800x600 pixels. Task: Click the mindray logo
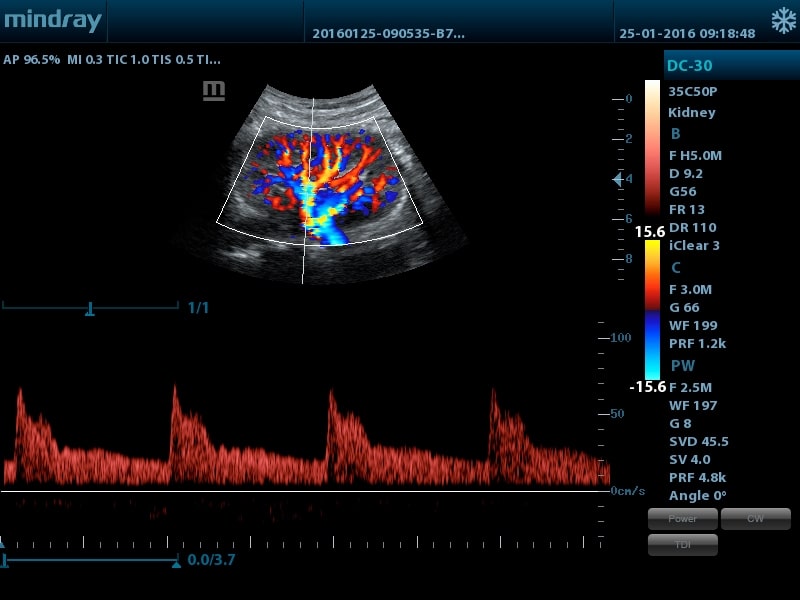[x=51, y=21]
